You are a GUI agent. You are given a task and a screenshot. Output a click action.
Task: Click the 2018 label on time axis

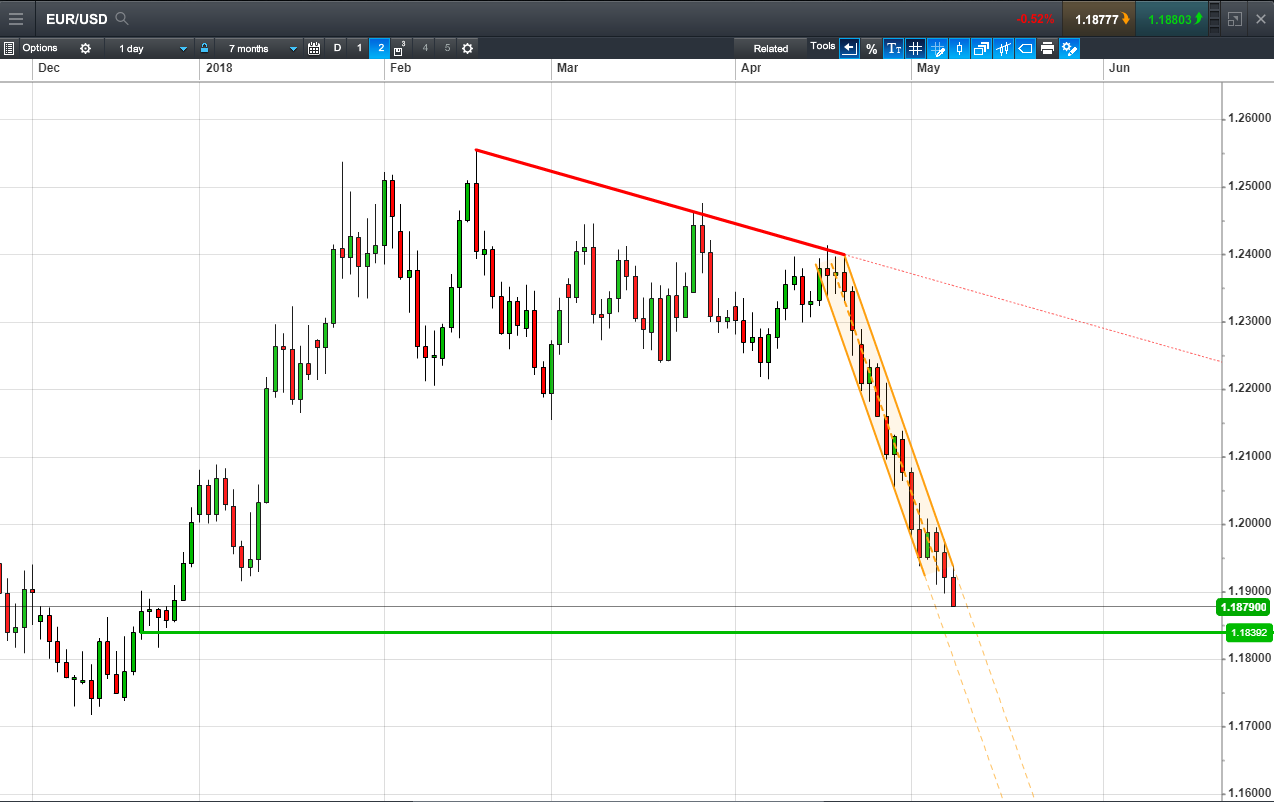click(x=218, y=68)
